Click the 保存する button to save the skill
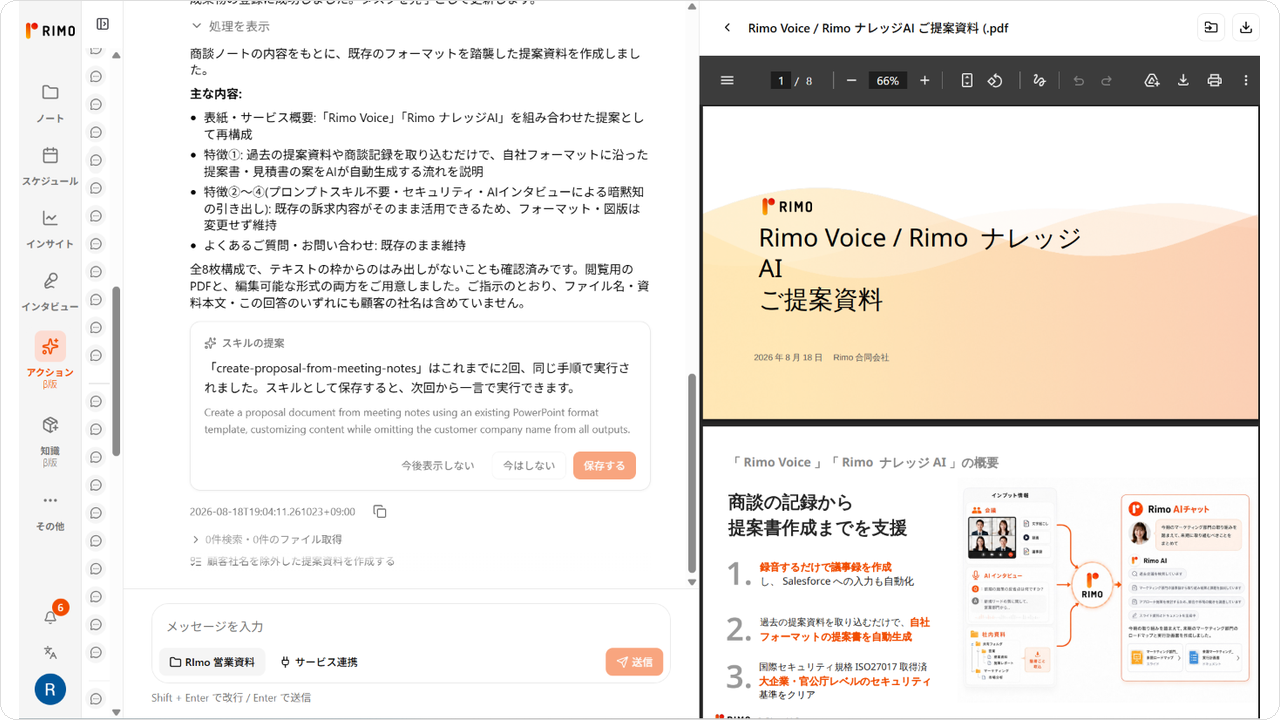The width and height of the screenshot is (1280, 720). coord(604,466)
